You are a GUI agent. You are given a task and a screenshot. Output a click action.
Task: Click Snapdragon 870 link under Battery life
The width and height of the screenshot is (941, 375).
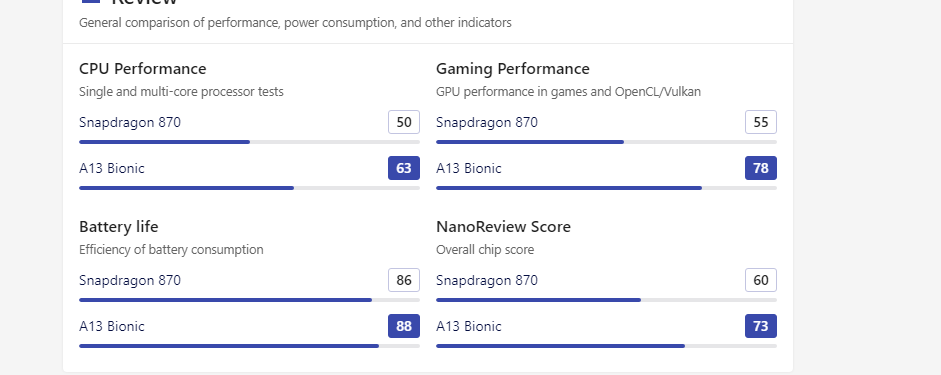(x=130, y=280)
